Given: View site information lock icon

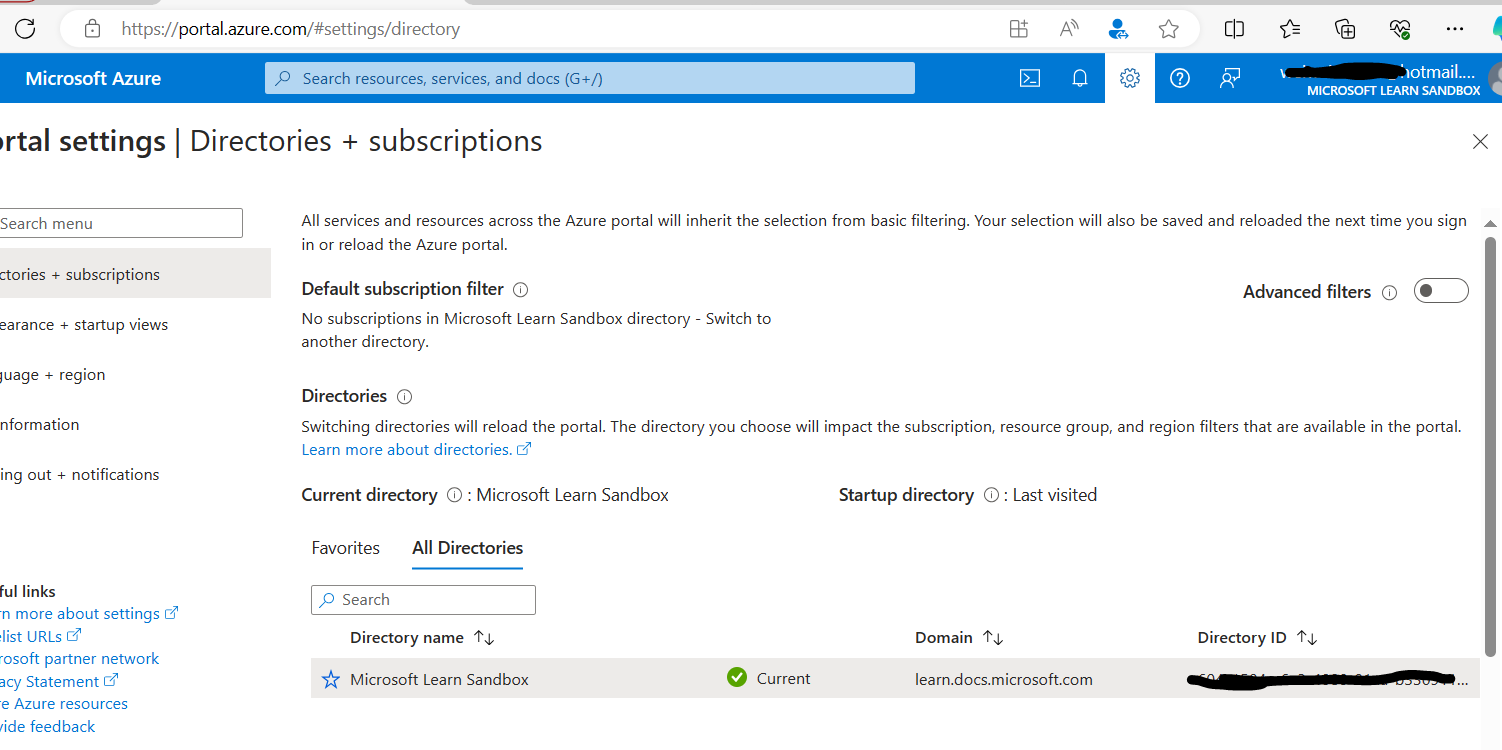Looking at the screenshot, I should pyautogui.click(x=92, y=29).
